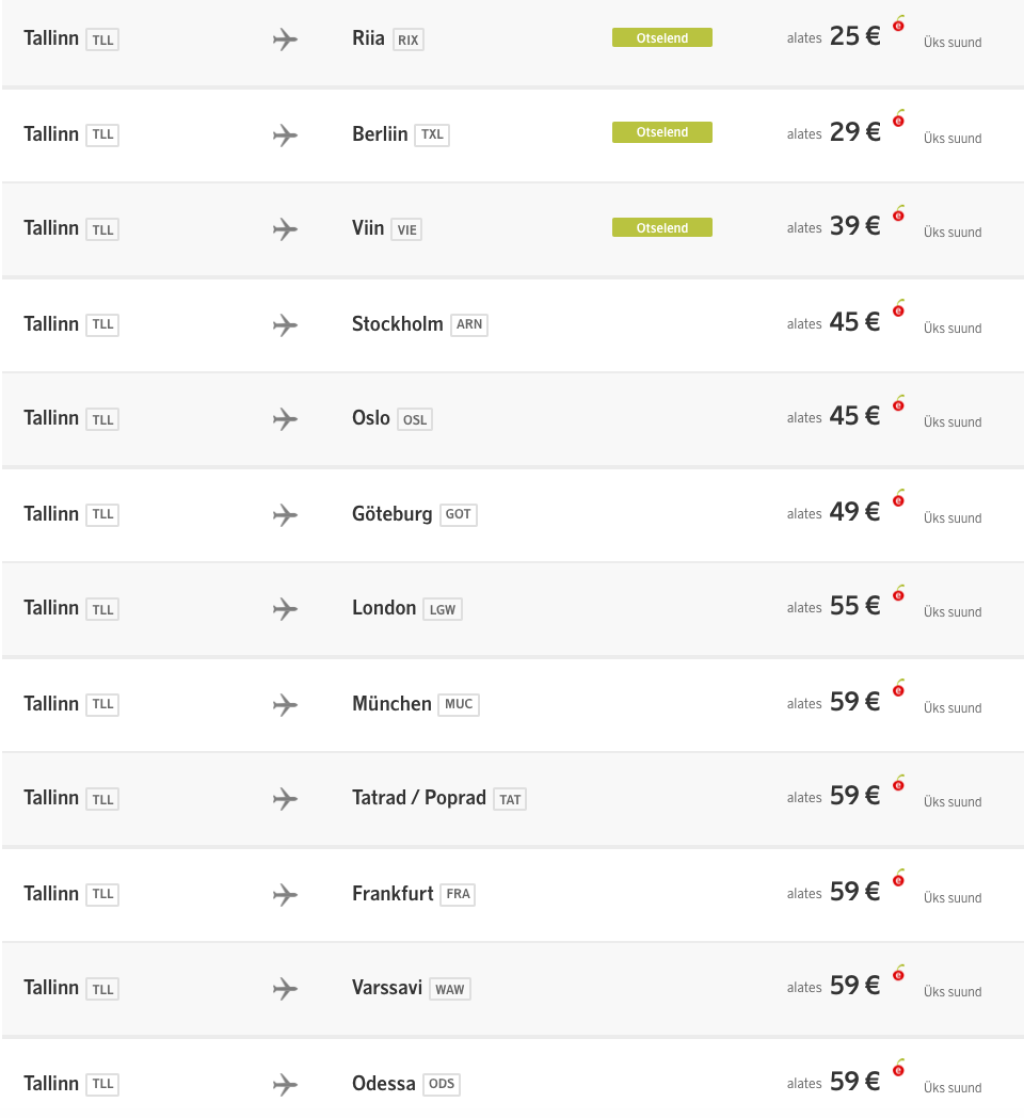Click the cherry icon in the Oslo row
Viewport: 1024px width, 1118px height.
click(898, 404)
